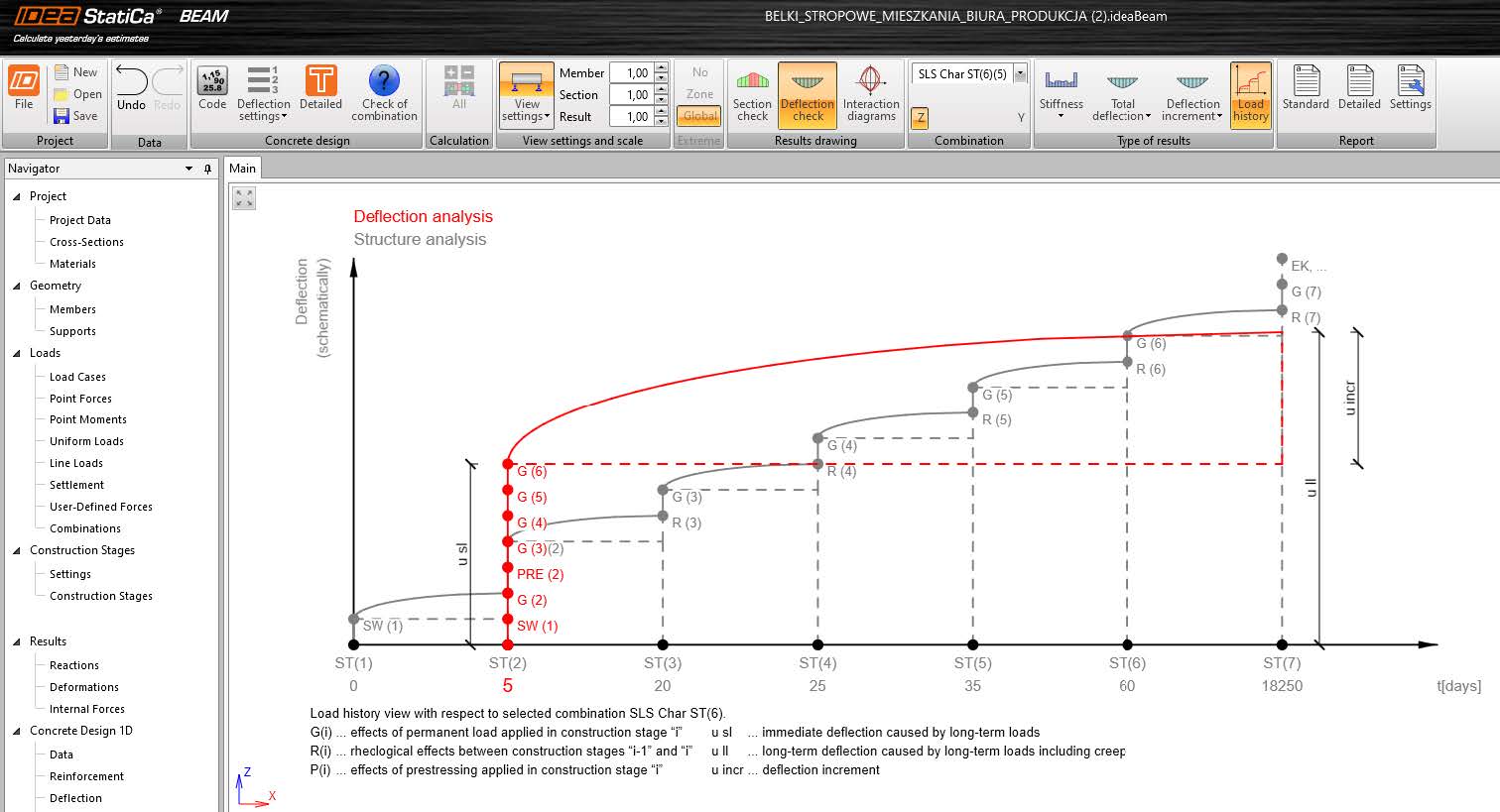Open Interaction diagrams

[870, 93]
